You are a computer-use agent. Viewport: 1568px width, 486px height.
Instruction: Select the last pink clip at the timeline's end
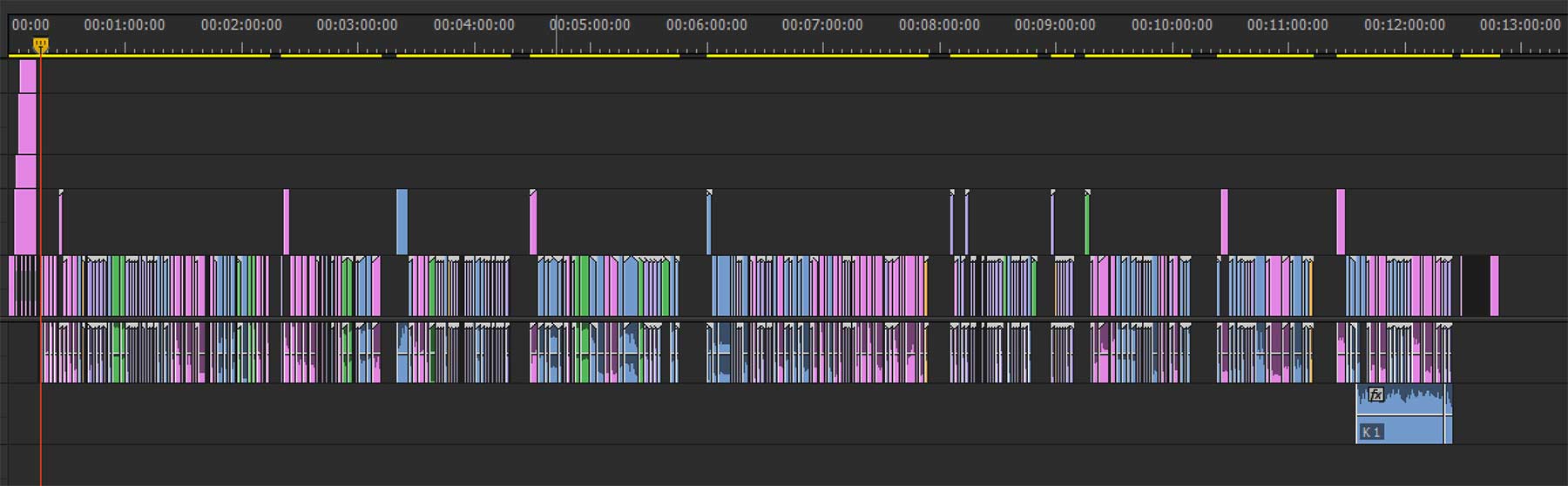click(1495, 286)
